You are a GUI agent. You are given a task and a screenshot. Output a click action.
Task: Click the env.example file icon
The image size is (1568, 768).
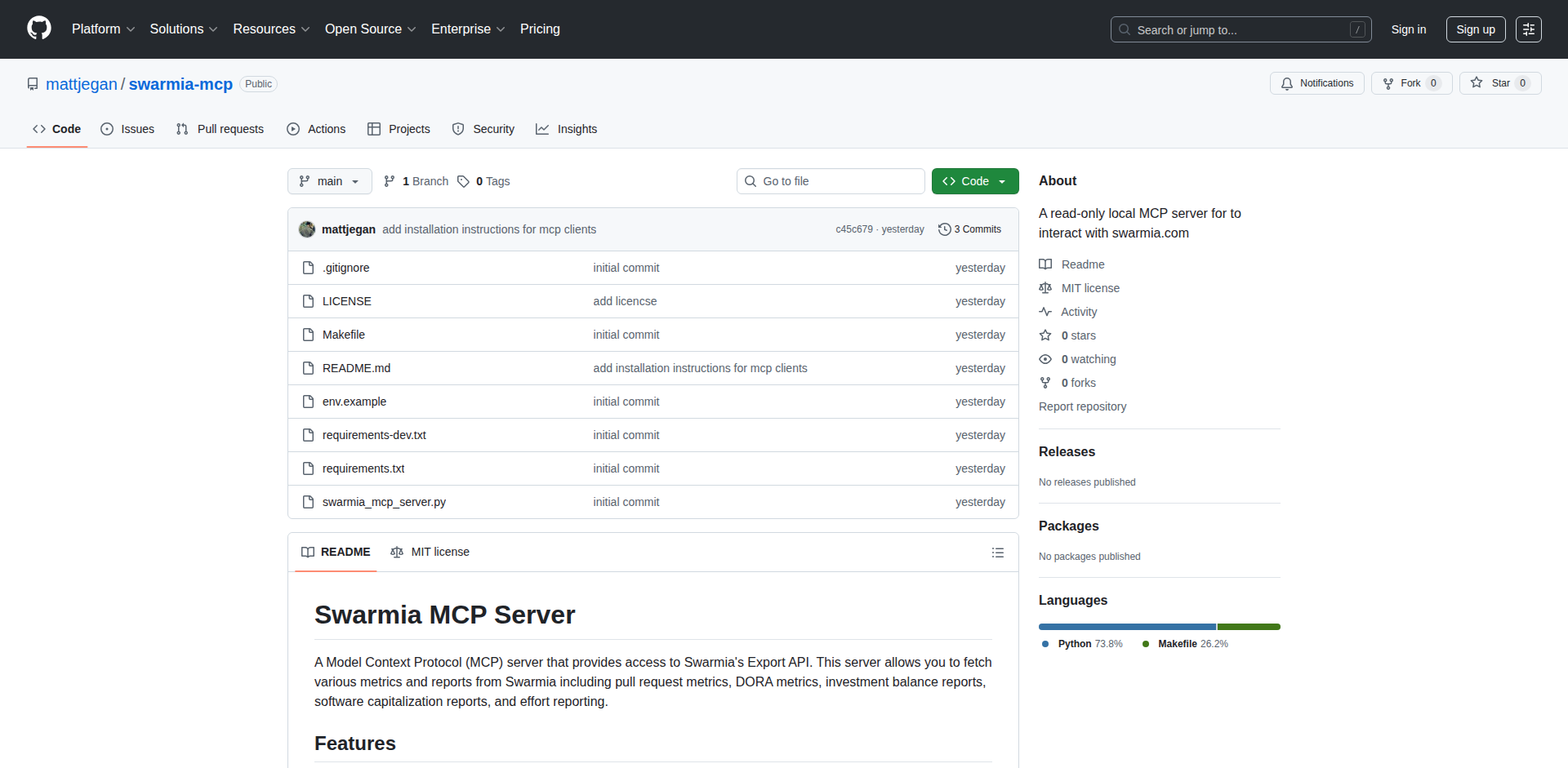click(308, 402)
